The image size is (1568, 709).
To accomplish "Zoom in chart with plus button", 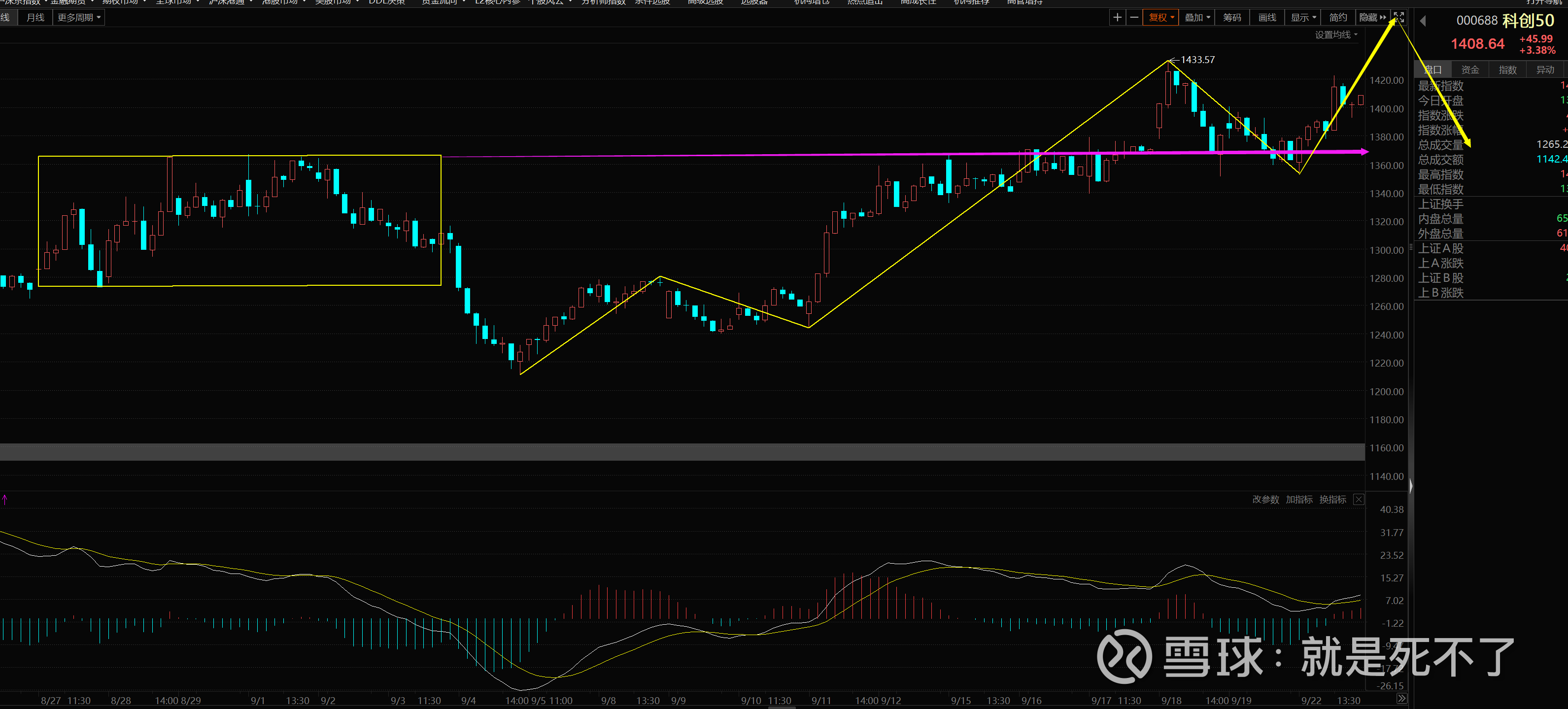I will pyautogui.click(x=1117, y=18).
